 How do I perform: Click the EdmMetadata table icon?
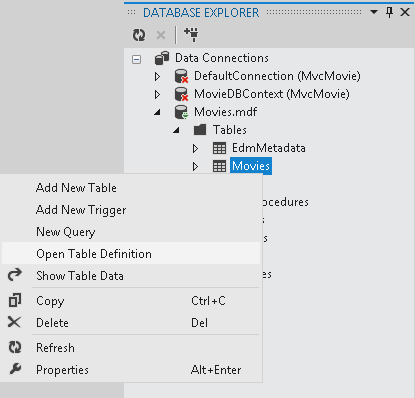[219, 148]
